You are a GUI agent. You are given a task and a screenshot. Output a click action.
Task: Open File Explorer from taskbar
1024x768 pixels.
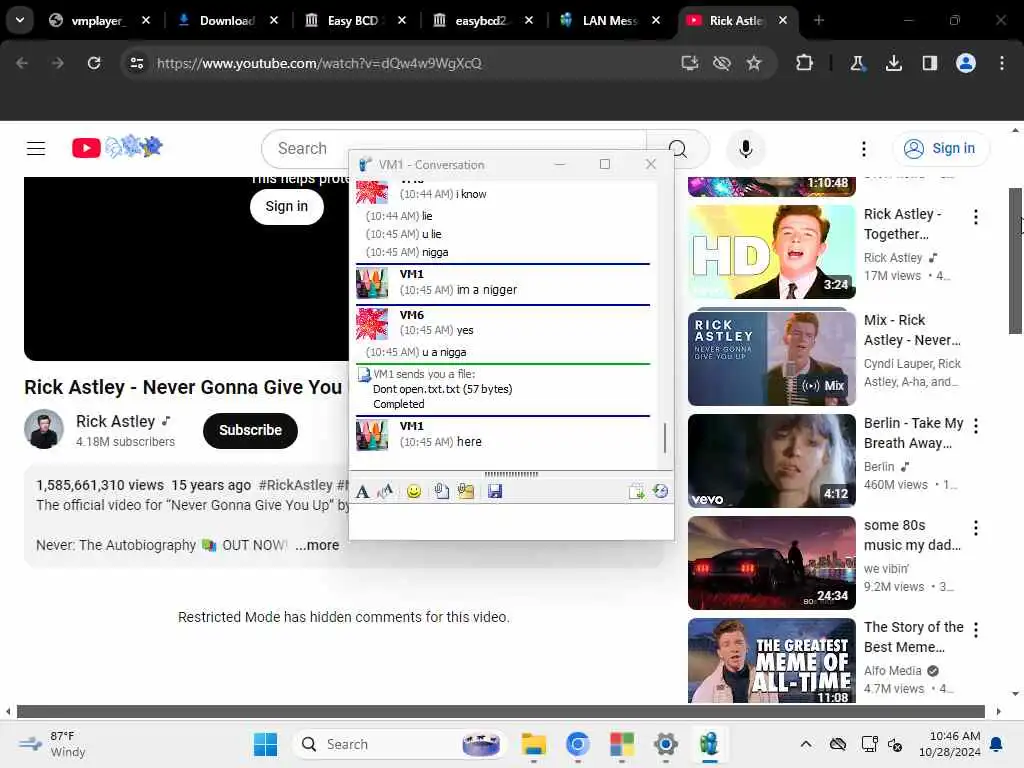[534, 744]
